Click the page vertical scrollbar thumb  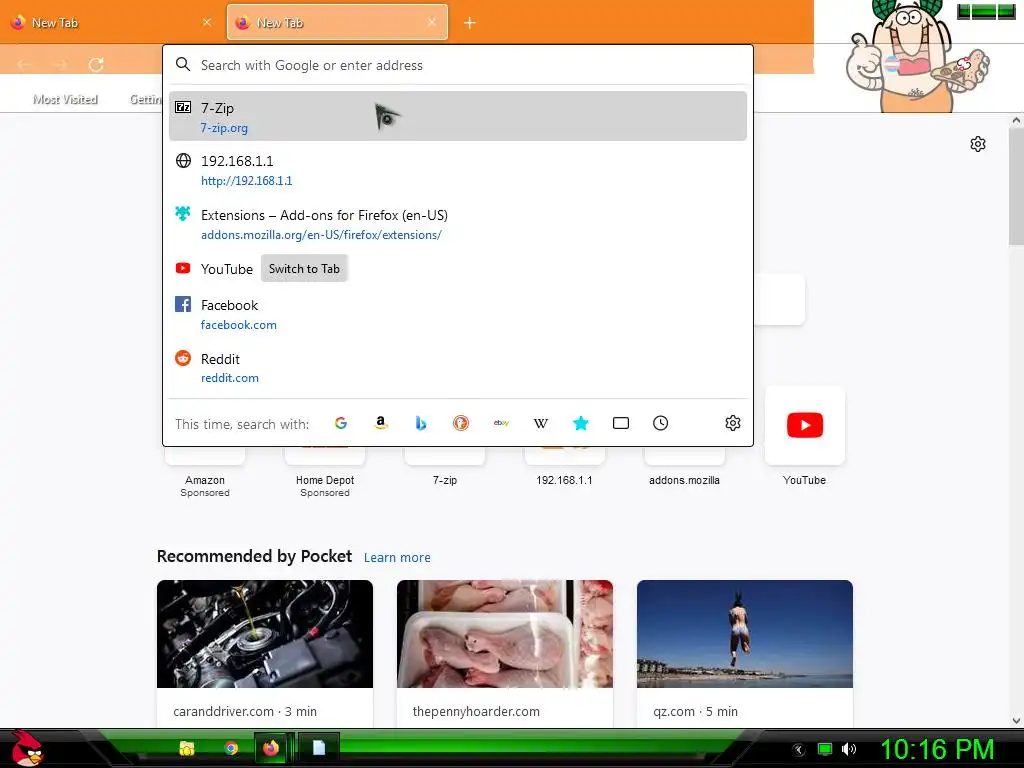click(1016, 186)
